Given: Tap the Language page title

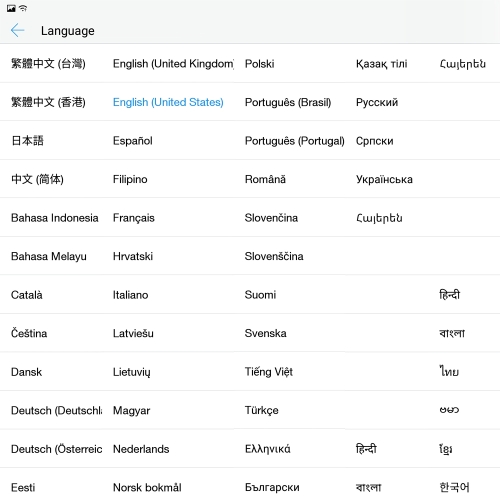Looking at the screenshot, I should click(68, 31).
